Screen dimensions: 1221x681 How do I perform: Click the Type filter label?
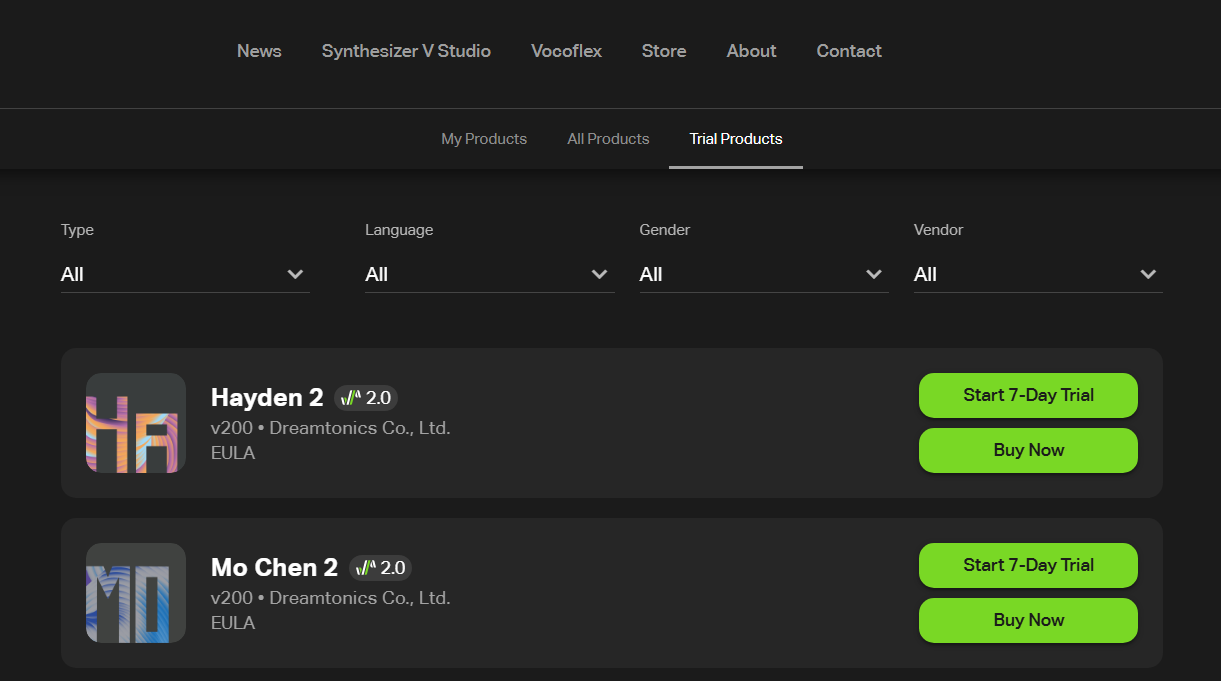coord(77,230)
